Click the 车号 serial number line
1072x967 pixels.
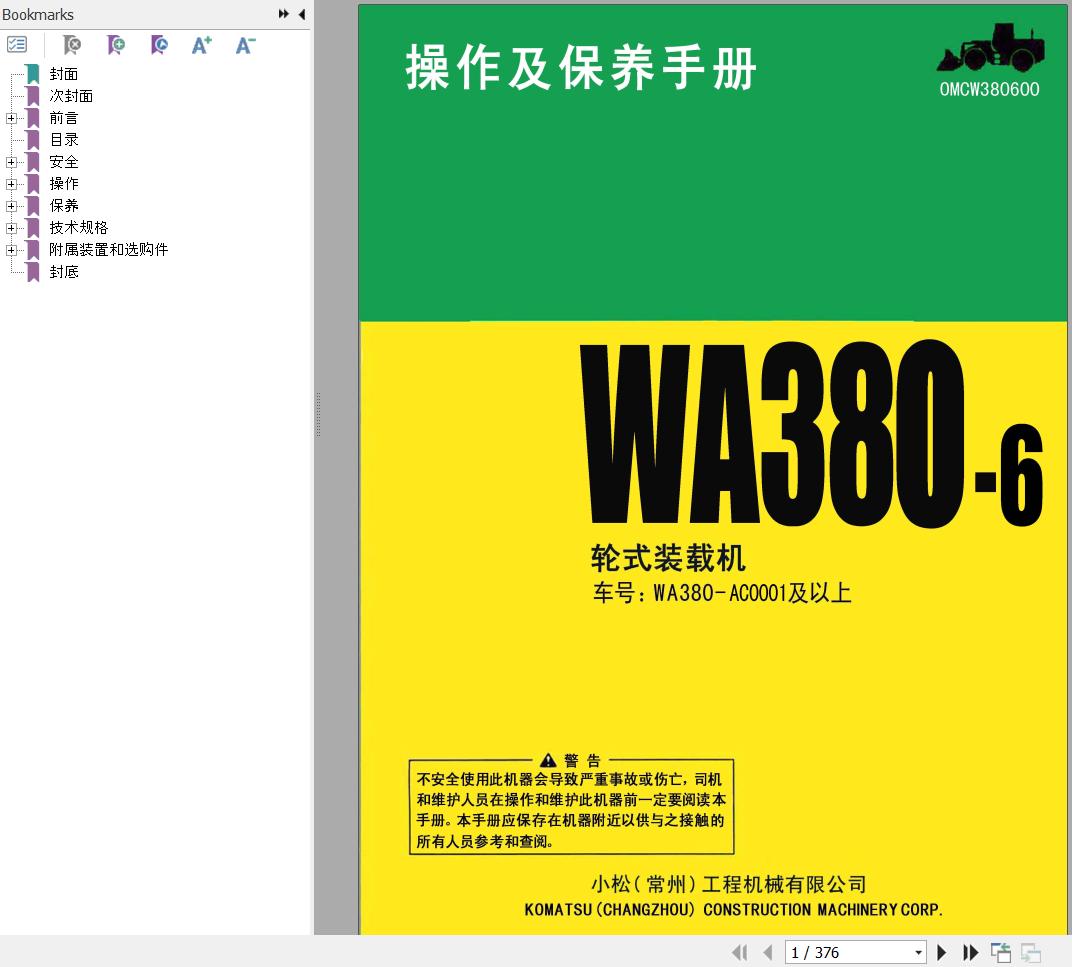[x=722, y=592]
